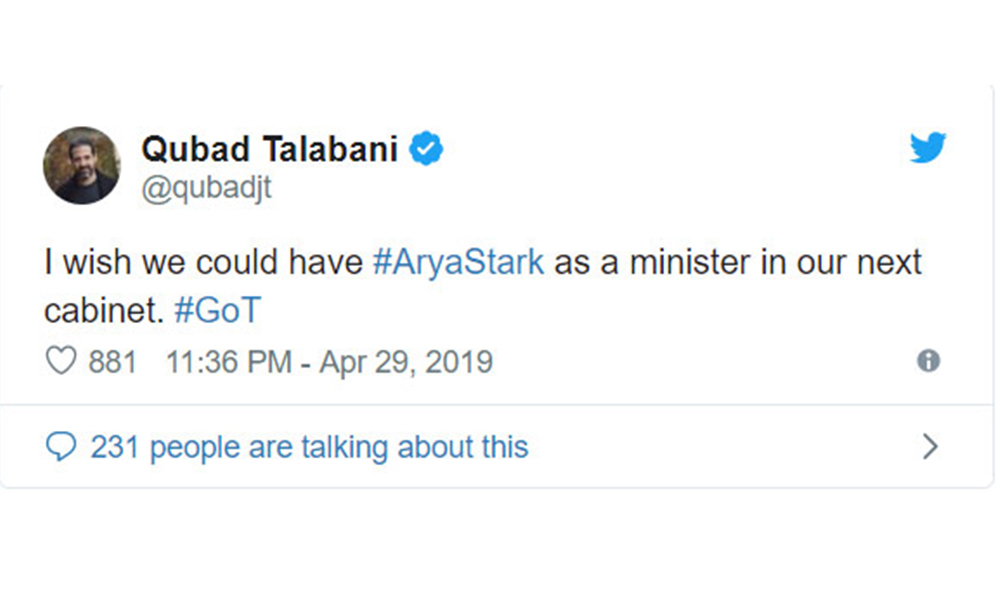Expand the conversation with the right chevron
1000x600 pixels.
pos(930,446)
